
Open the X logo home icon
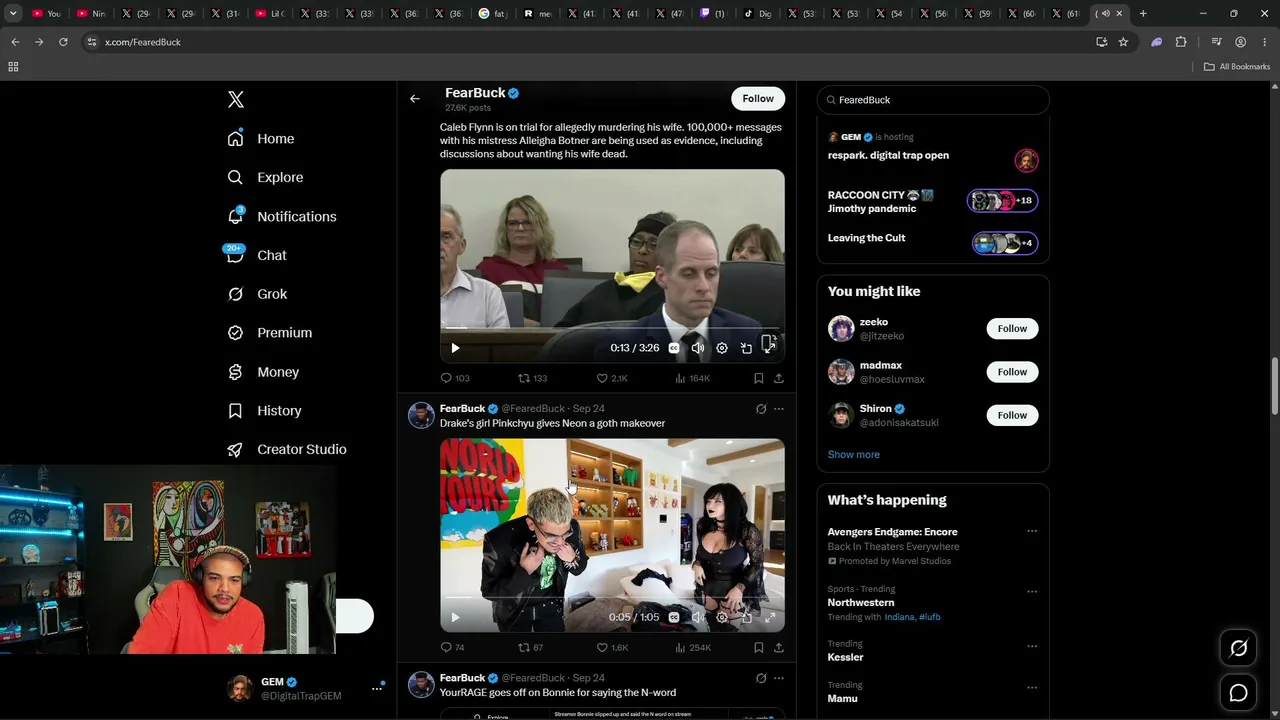236,99
